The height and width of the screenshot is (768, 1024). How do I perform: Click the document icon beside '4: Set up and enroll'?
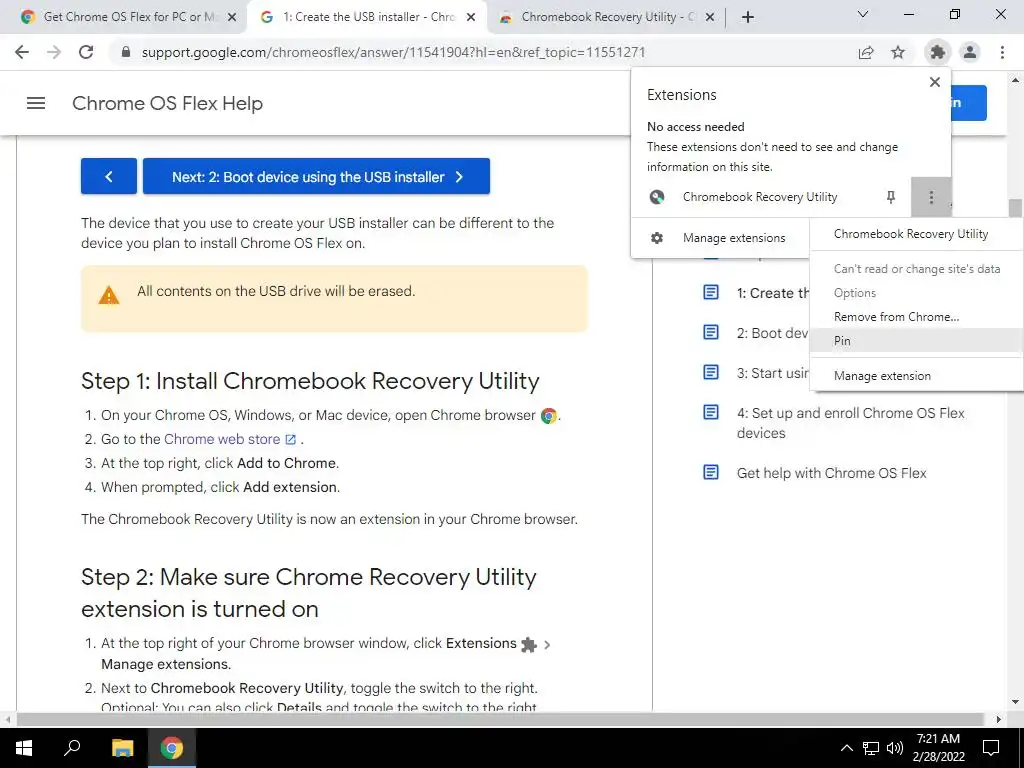click(711, 412)
